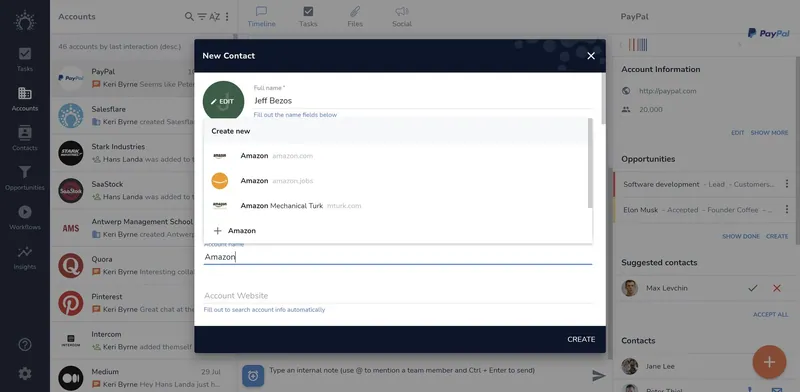Viewport: 800px width, 392px height.
Task: Click SHOW MORE under Account Information
Action: (x=769, y=133)
